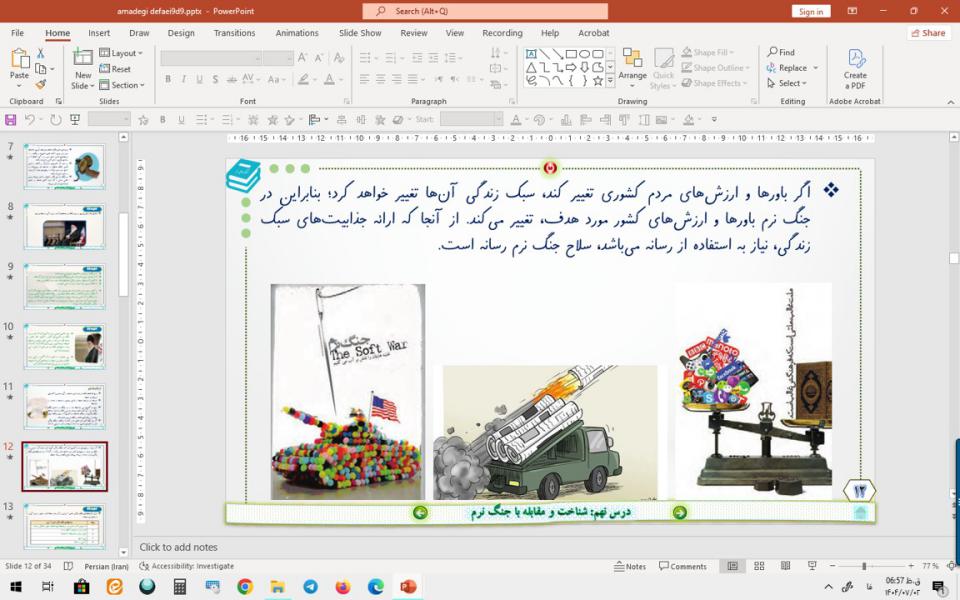
Task: Click the green back arrow on slide
Action: [420, 513]
